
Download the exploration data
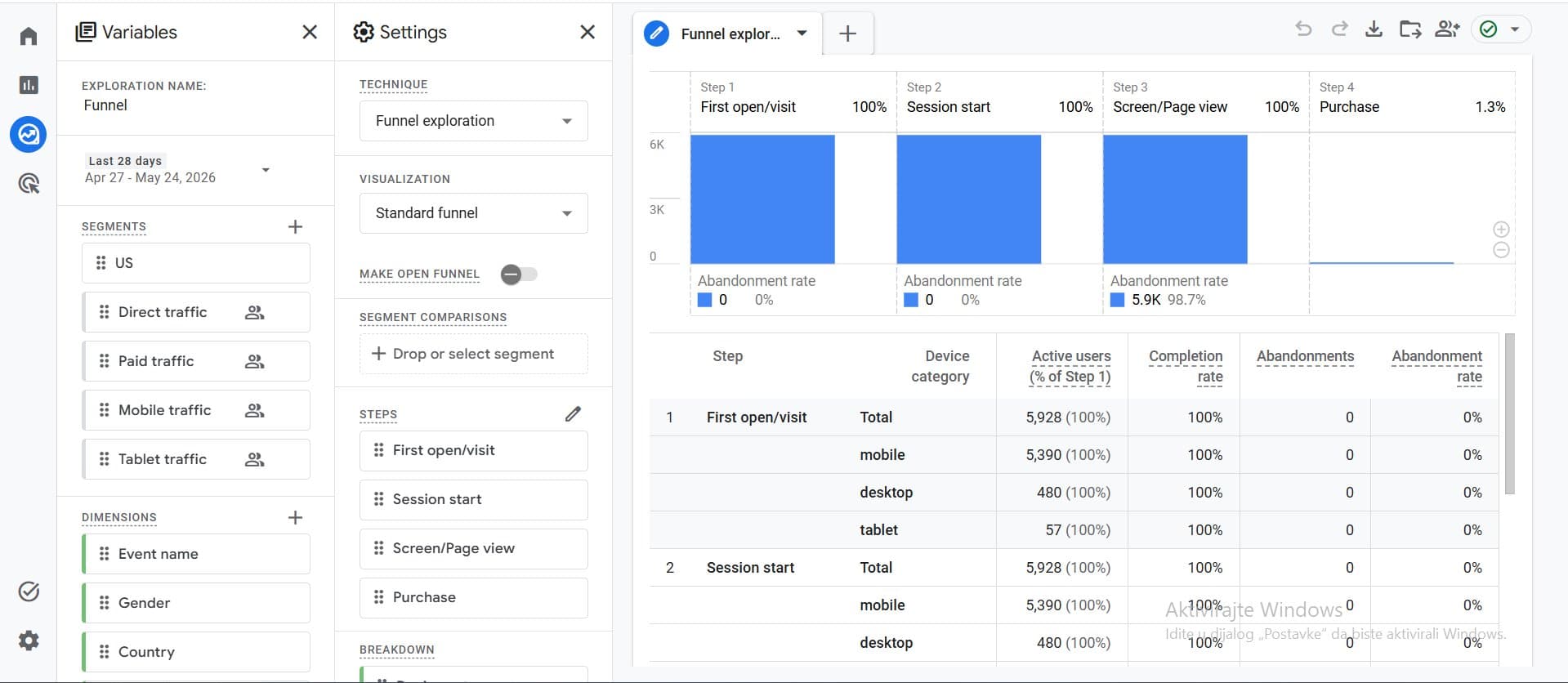tap(1374, 29)
